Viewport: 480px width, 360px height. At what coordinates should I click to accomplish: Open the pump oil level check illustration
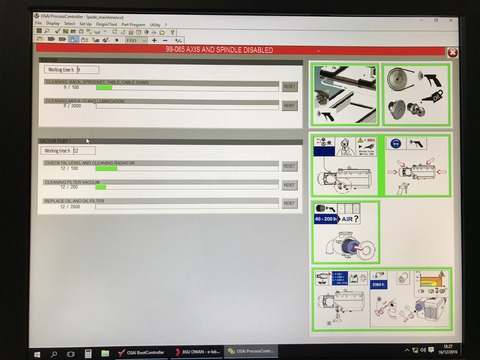tap(345, 166)
